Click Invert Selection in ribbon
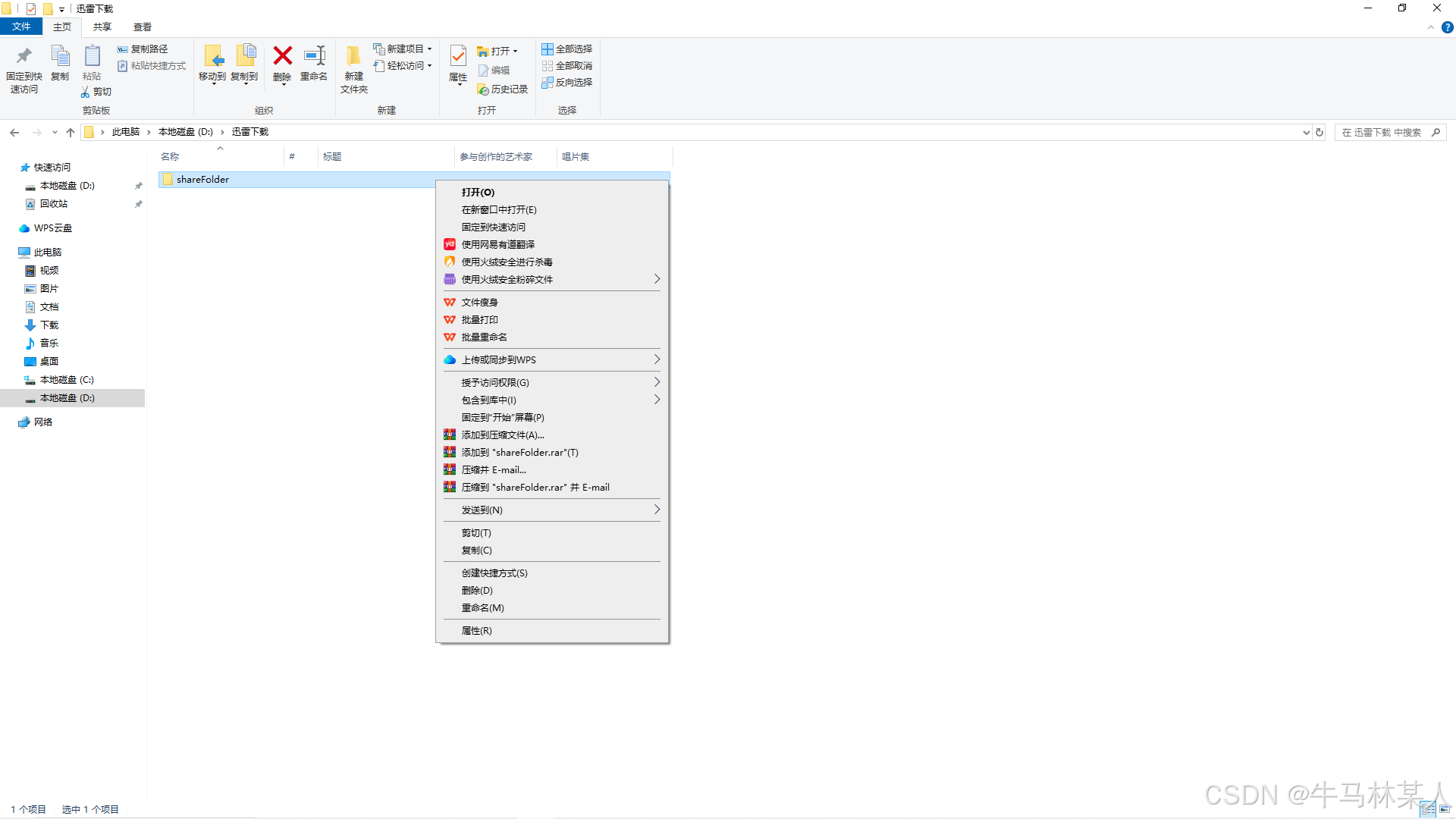 click(566, 83)
